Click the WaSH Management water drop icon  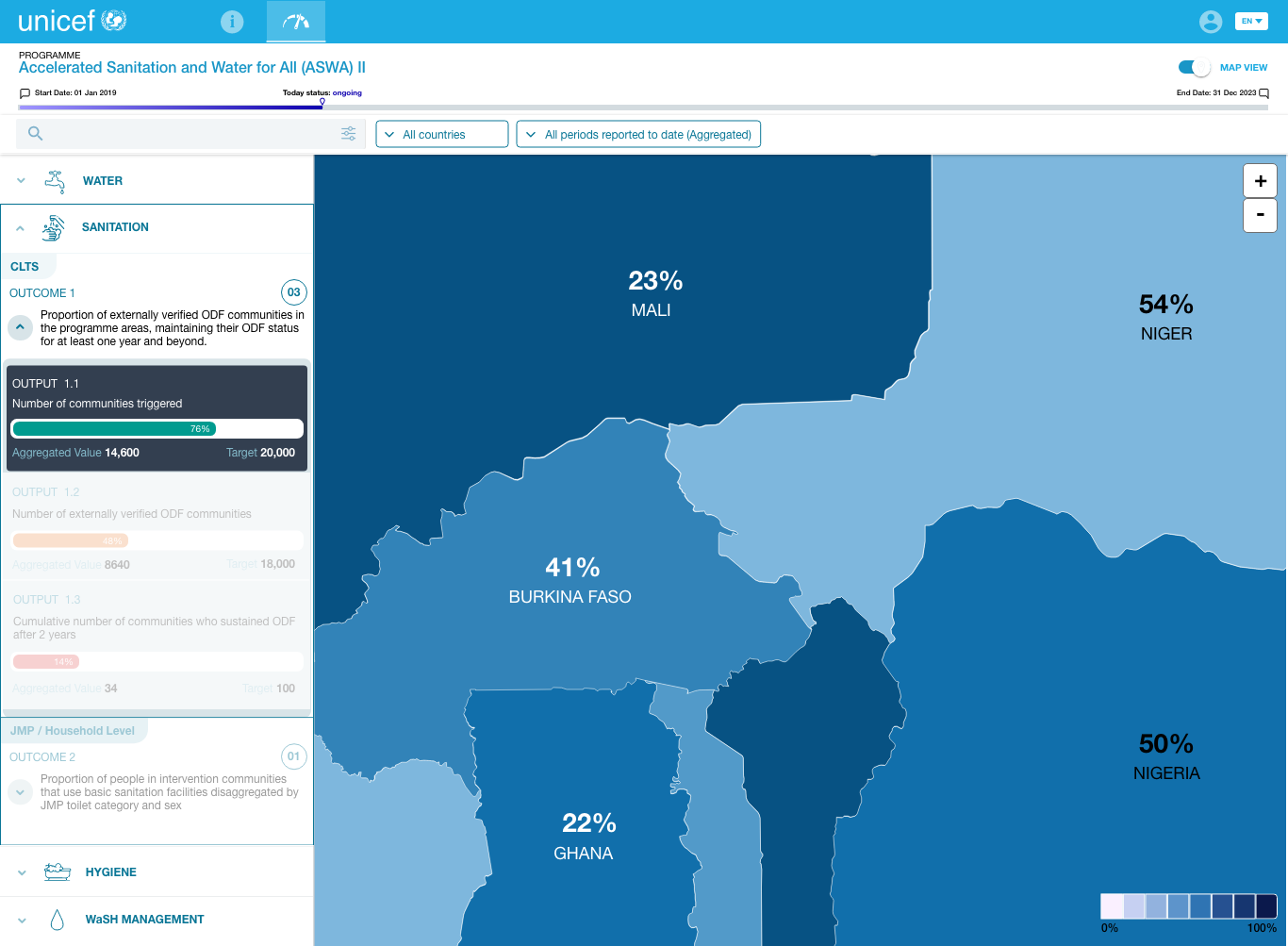(x=57, y=920)
